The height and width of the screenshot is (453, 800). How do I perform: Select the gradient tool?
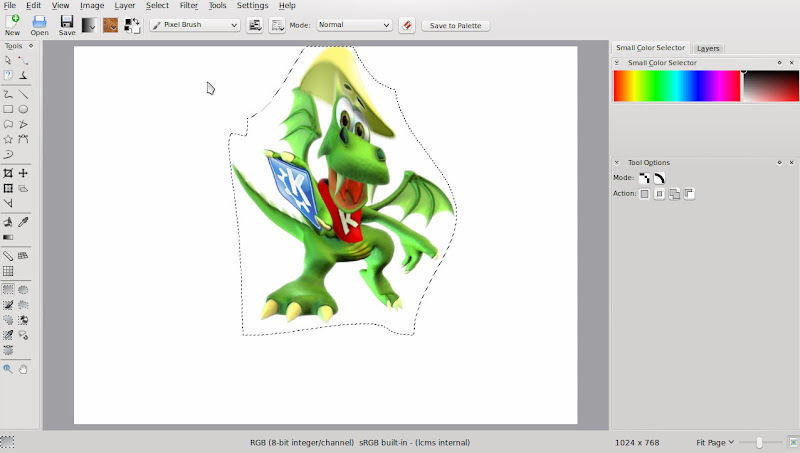[8, 237]
